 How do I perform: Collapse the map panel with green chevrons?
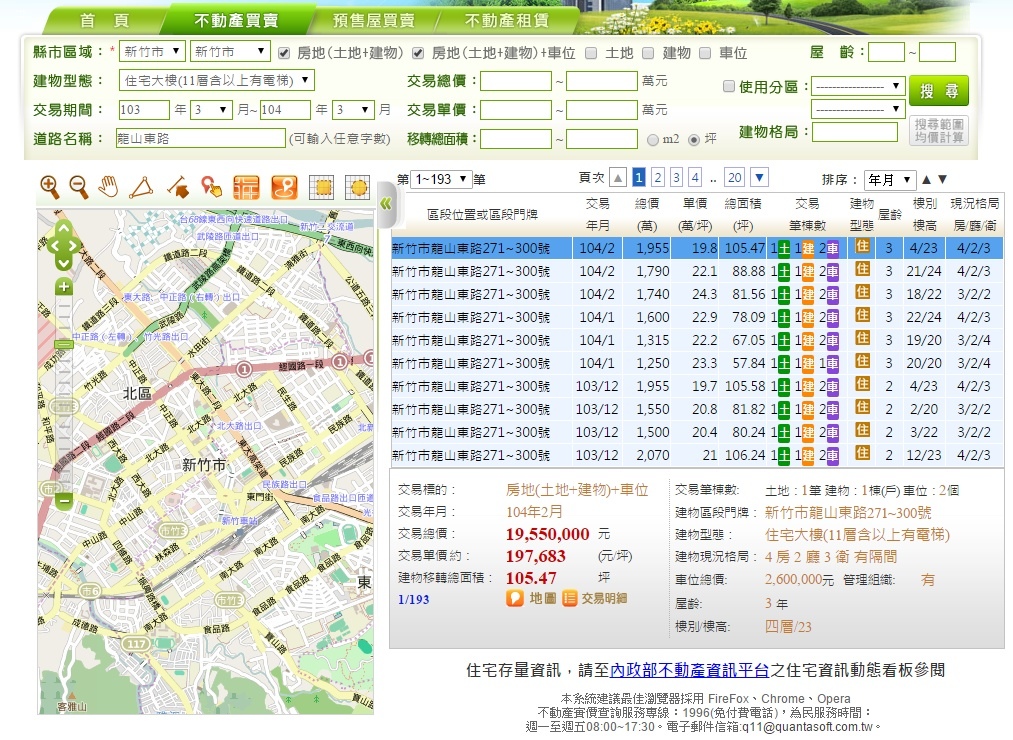[x=386, y=204]
